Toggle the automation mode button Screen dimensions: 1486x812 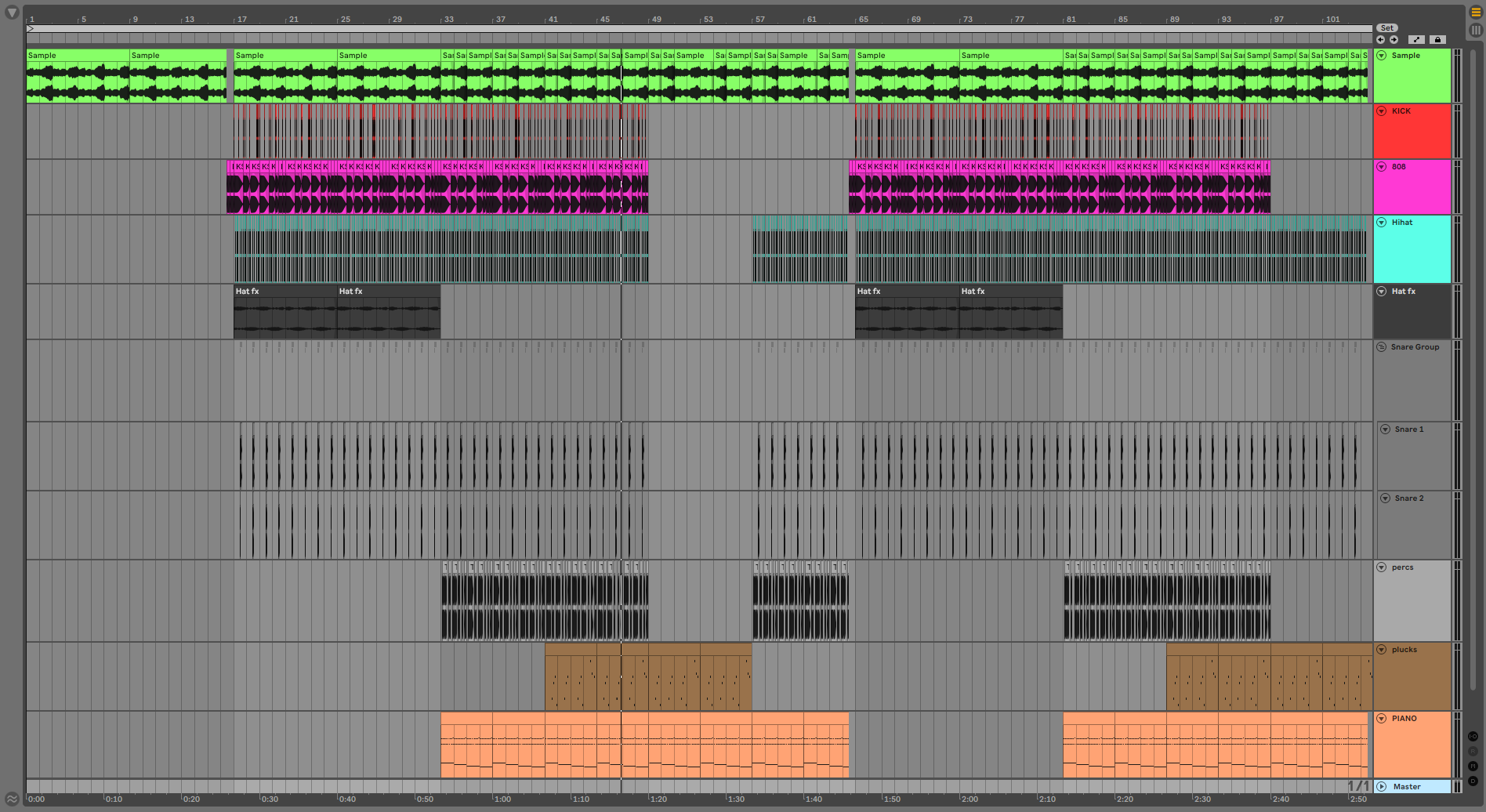click(x=1416, y=39)
